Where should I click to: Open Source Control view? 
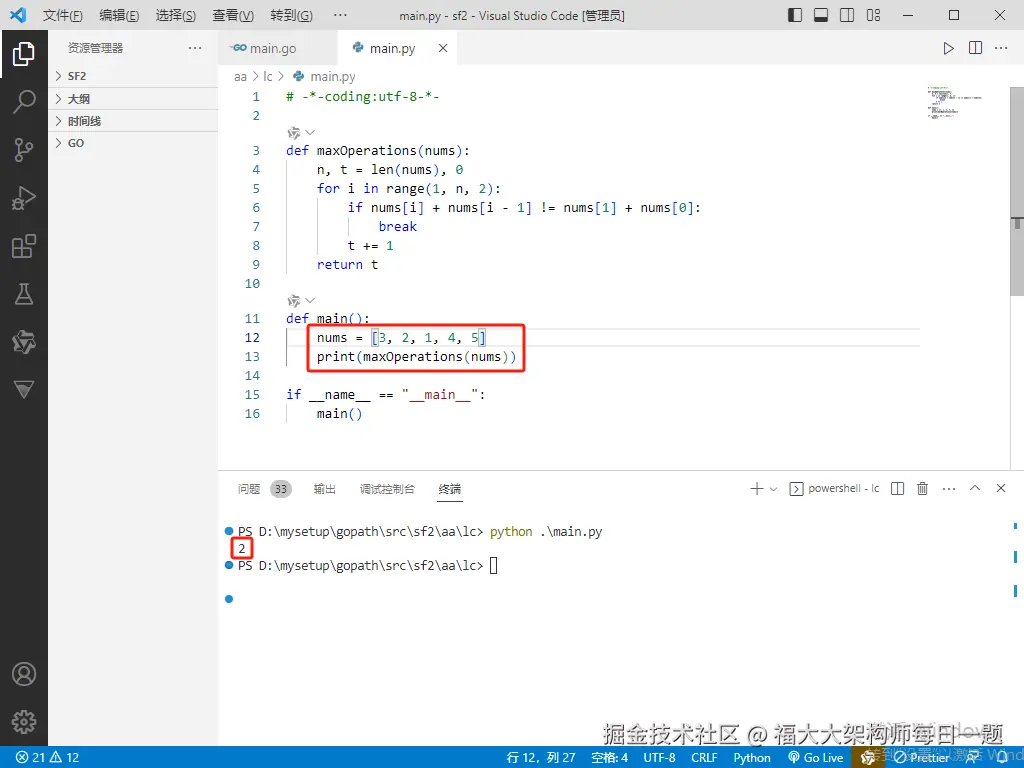(24, 150)
